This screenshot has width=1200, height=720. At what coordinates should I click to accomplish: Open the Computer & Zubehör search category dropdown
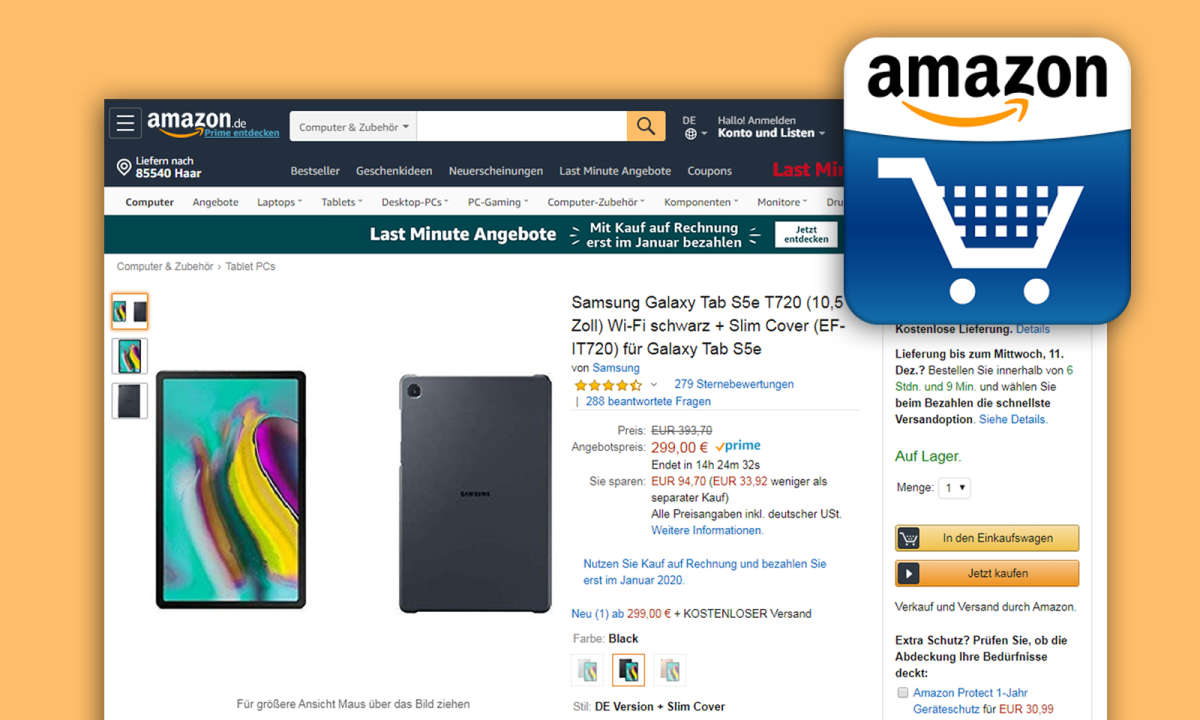[x=353, y=127]
